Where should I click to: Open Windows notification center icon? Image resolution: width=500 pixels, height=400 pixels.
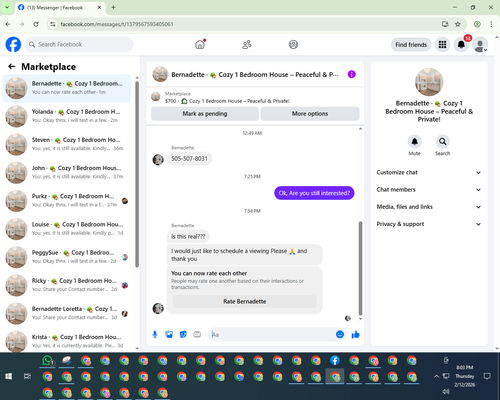[x=487, y=376]
